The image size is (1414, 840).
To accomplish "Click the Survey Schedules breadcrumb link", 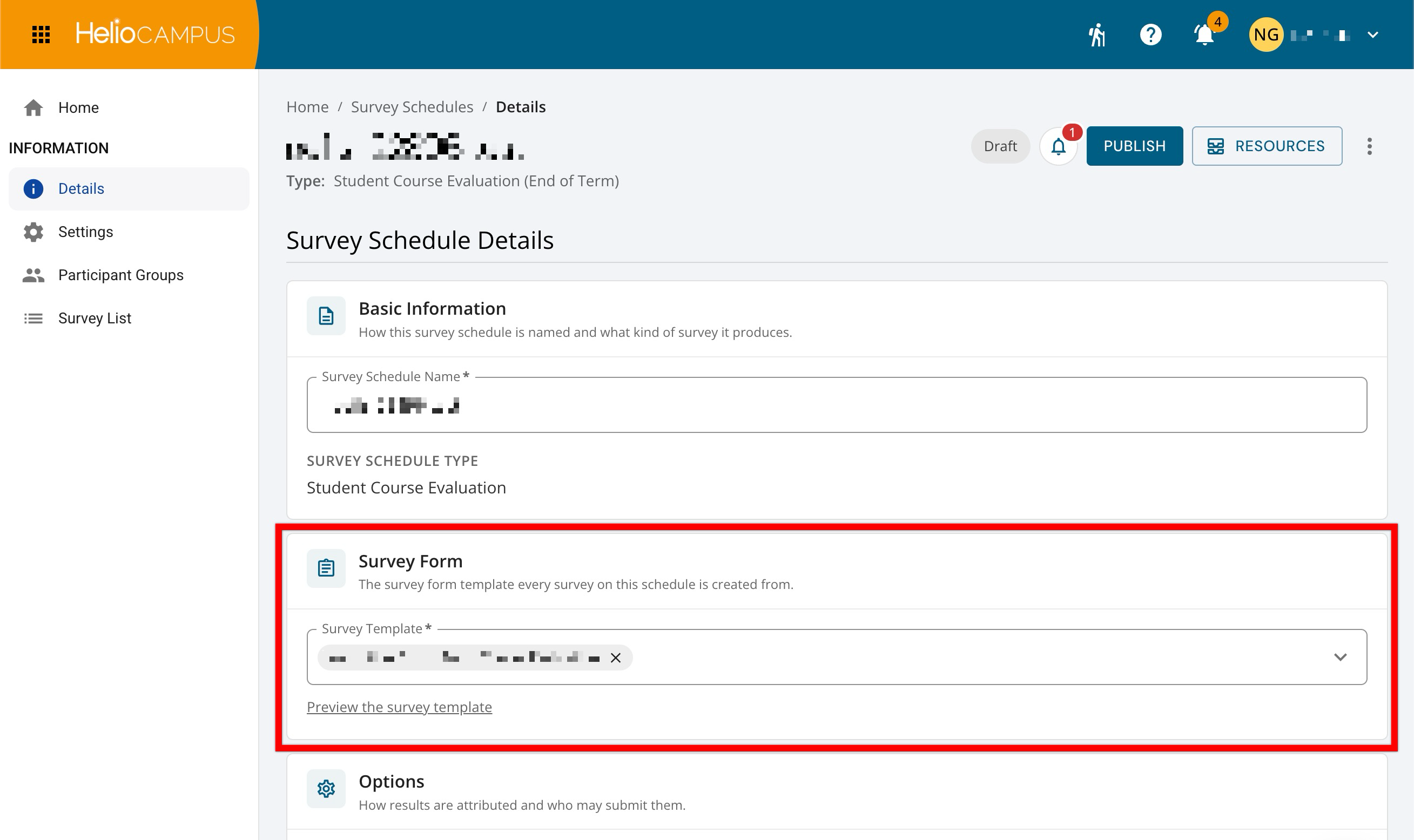I will [x=412, y=107].
